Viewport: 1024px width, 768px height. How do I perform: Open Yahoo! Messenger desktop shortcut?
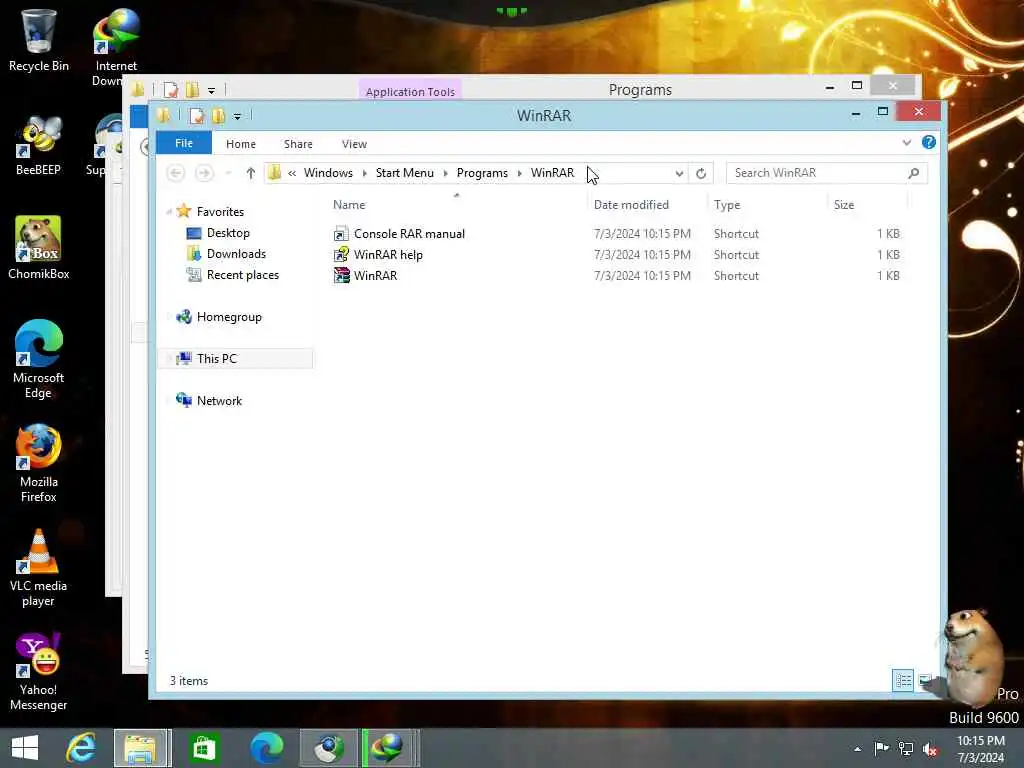click(39, 671)
